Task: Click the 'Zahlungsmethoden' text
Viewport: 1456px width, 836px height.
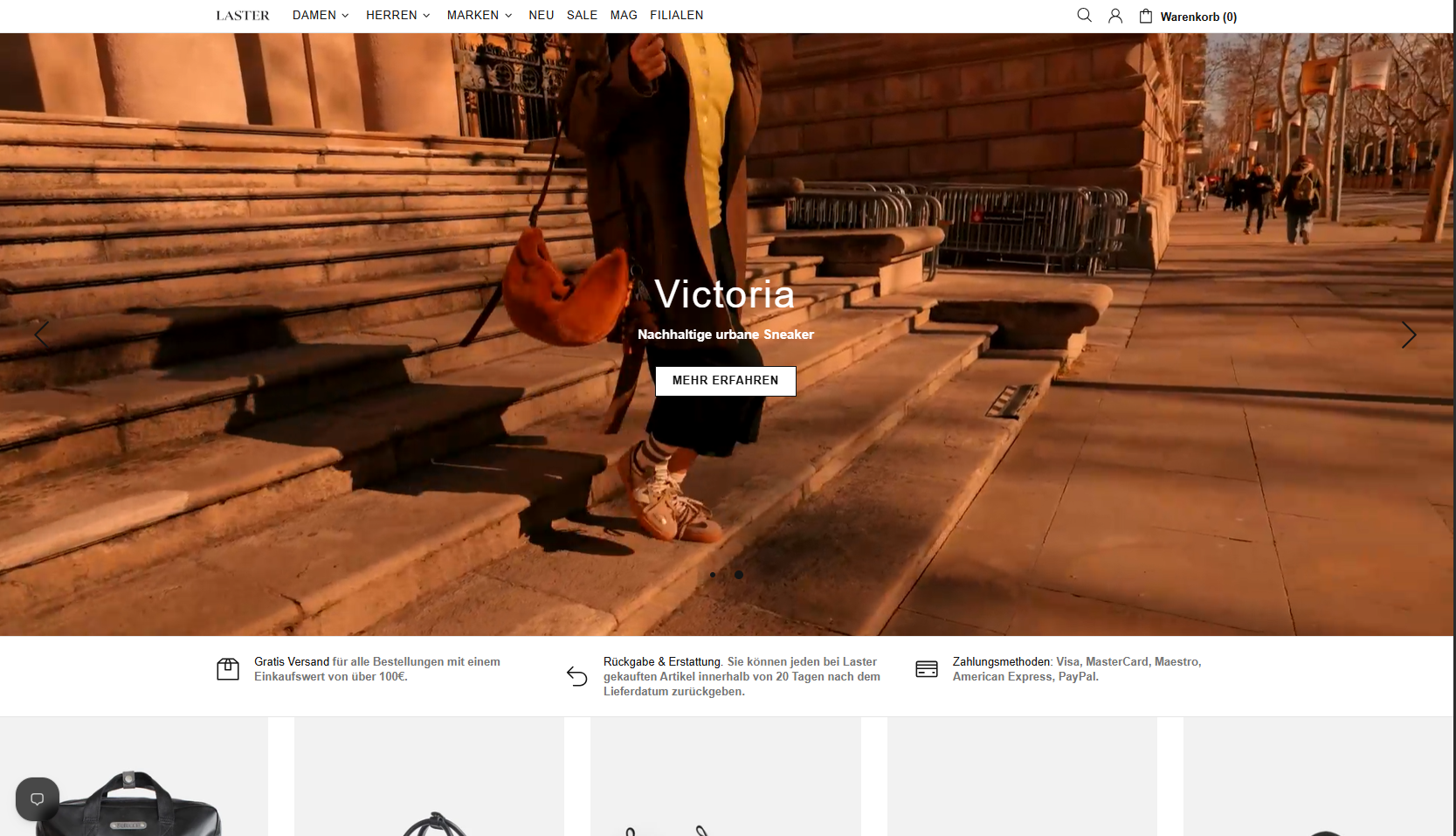Action: (x=1002, y=661)
